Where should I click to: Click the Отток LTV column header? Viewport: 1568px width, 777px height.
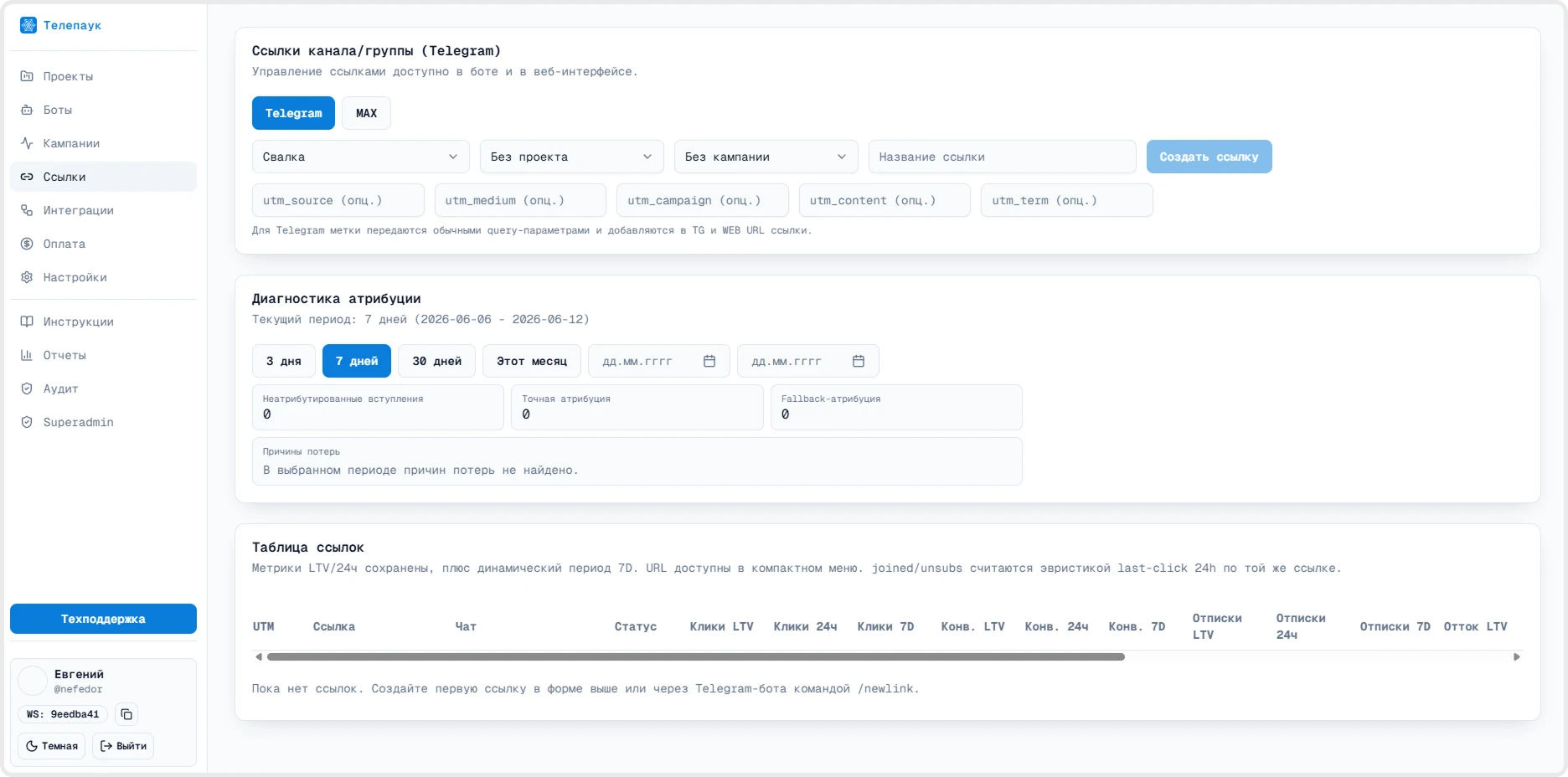pos(1476,626)
